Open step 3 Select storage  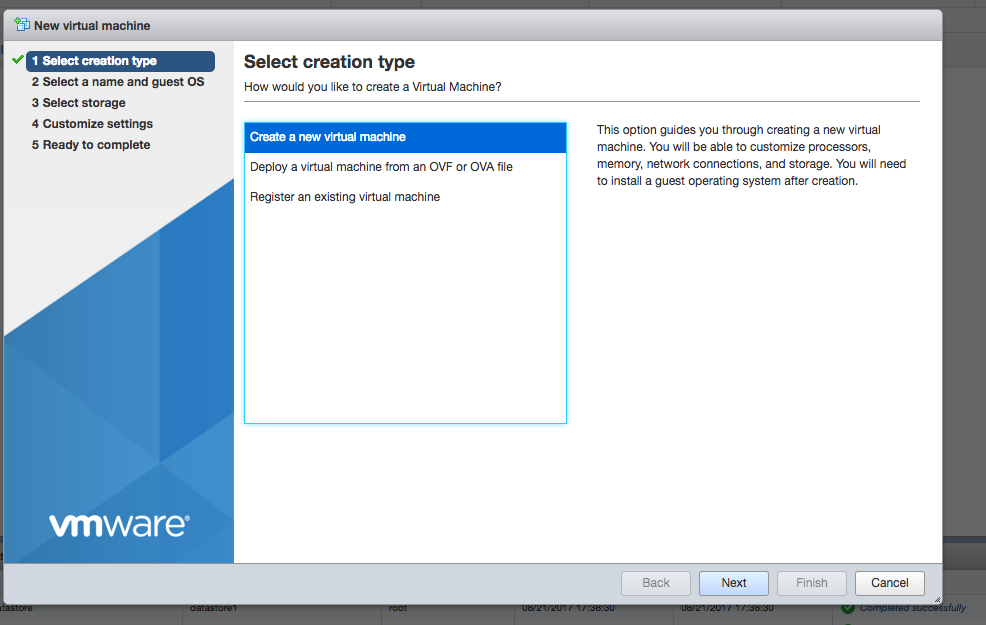coord(79,102)
